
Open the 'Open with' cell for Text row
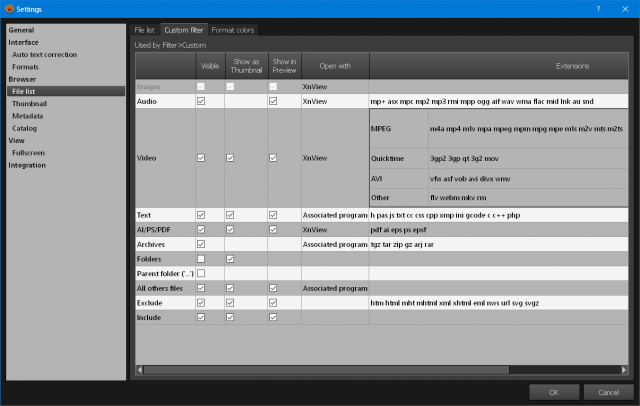[335, 215]
